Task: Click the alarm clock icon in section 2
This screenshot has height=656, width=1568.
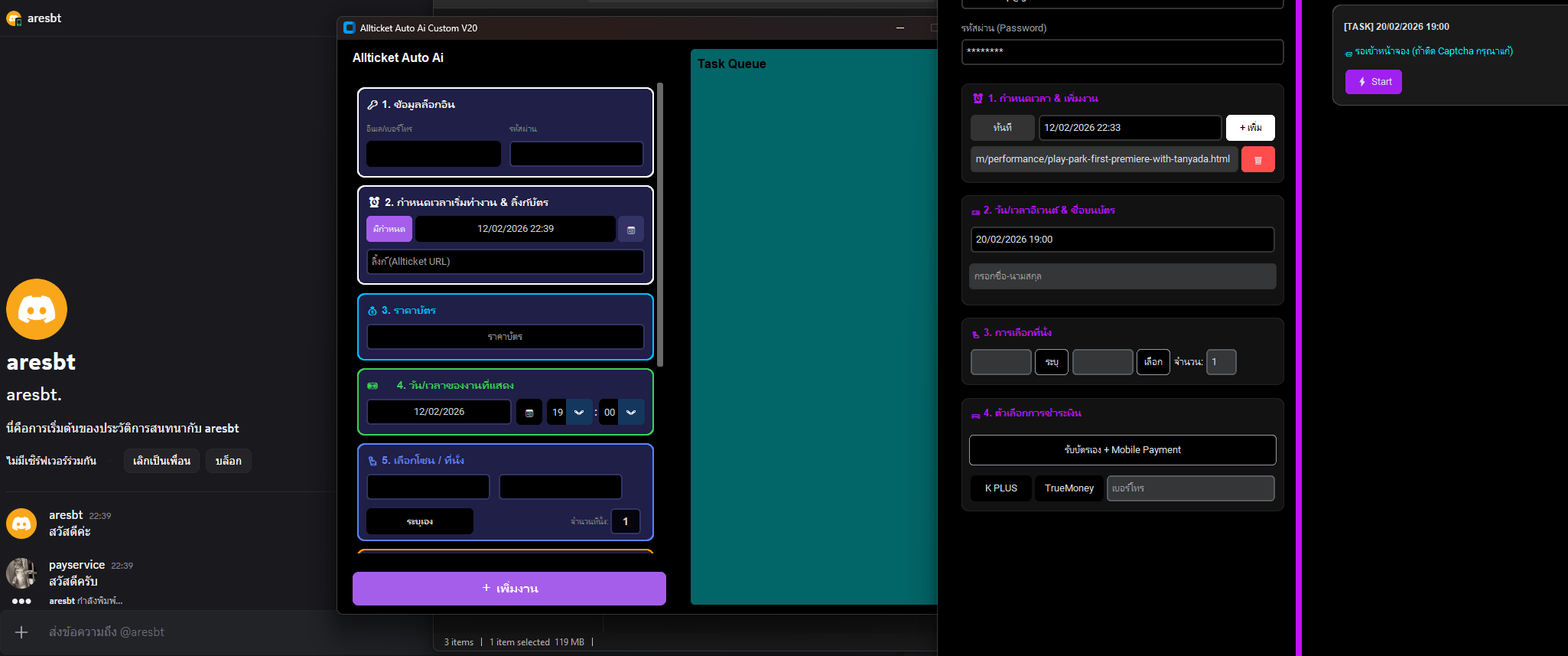Action: tap(374, 202)
